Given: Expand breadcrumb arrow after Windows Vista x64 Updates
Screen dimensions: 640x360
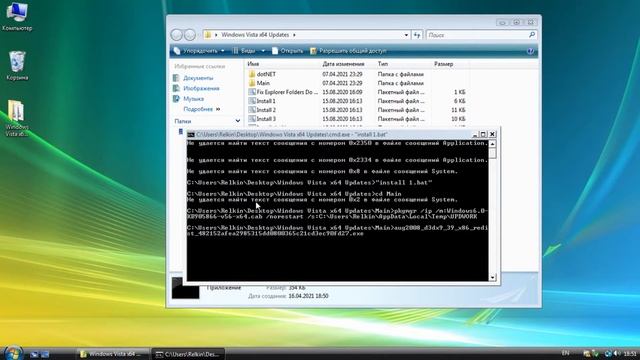Looking at the screenshot, I should tap(294, 35).
